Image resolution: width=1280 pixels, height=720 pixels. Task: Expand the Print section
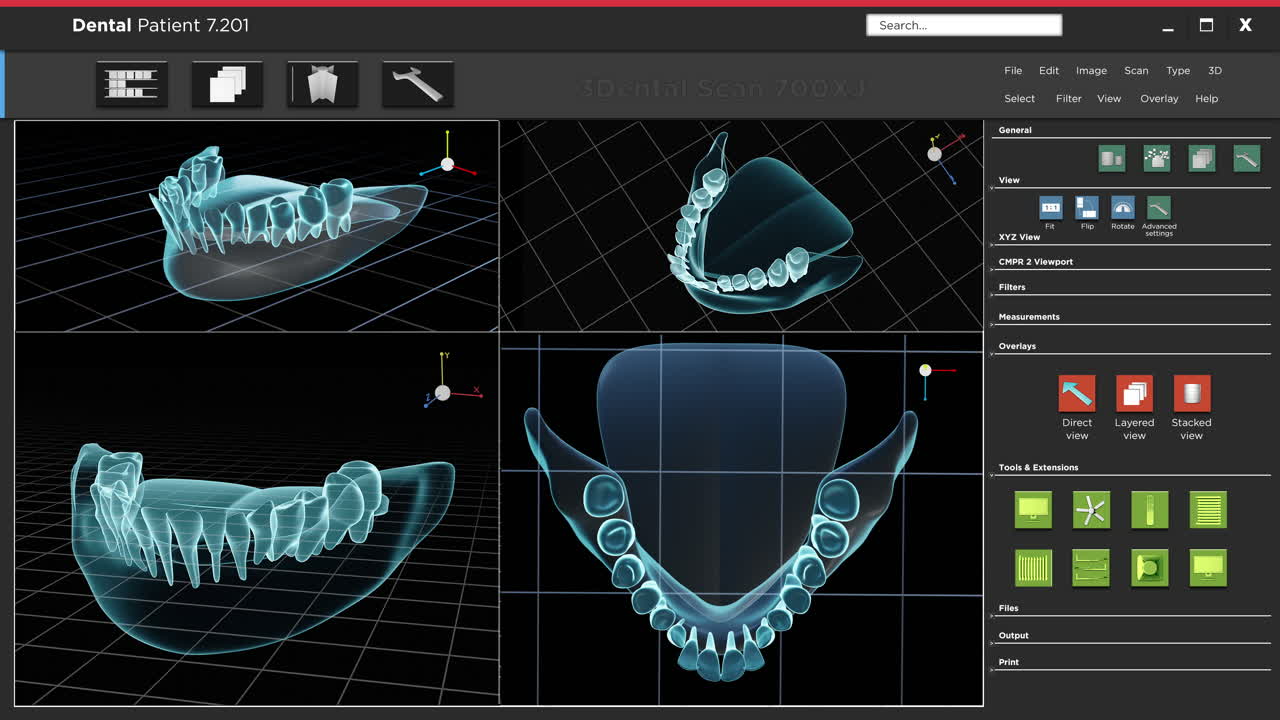(x=1008, y=661)
